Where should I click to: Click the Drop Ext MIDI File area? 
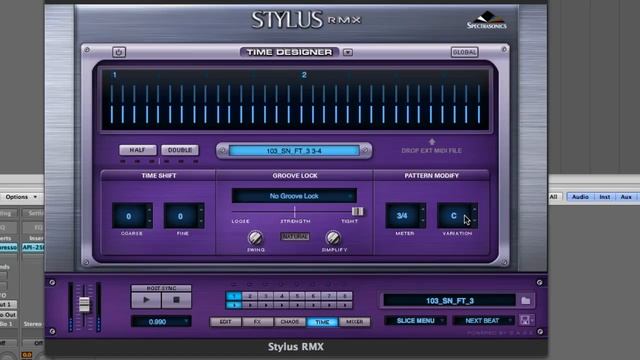tap(431, 147)
